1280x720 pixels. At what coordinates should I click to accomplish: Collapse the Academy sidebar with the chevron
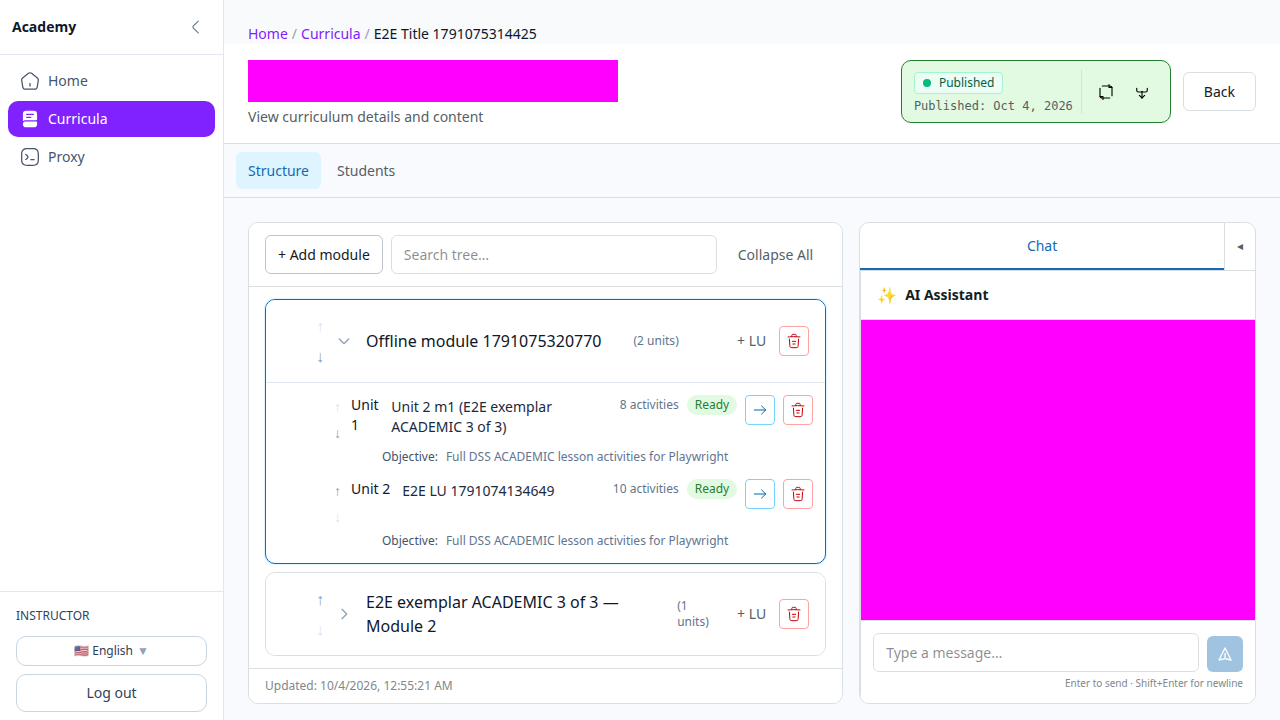pyautogui.click(x=196, y=27)
